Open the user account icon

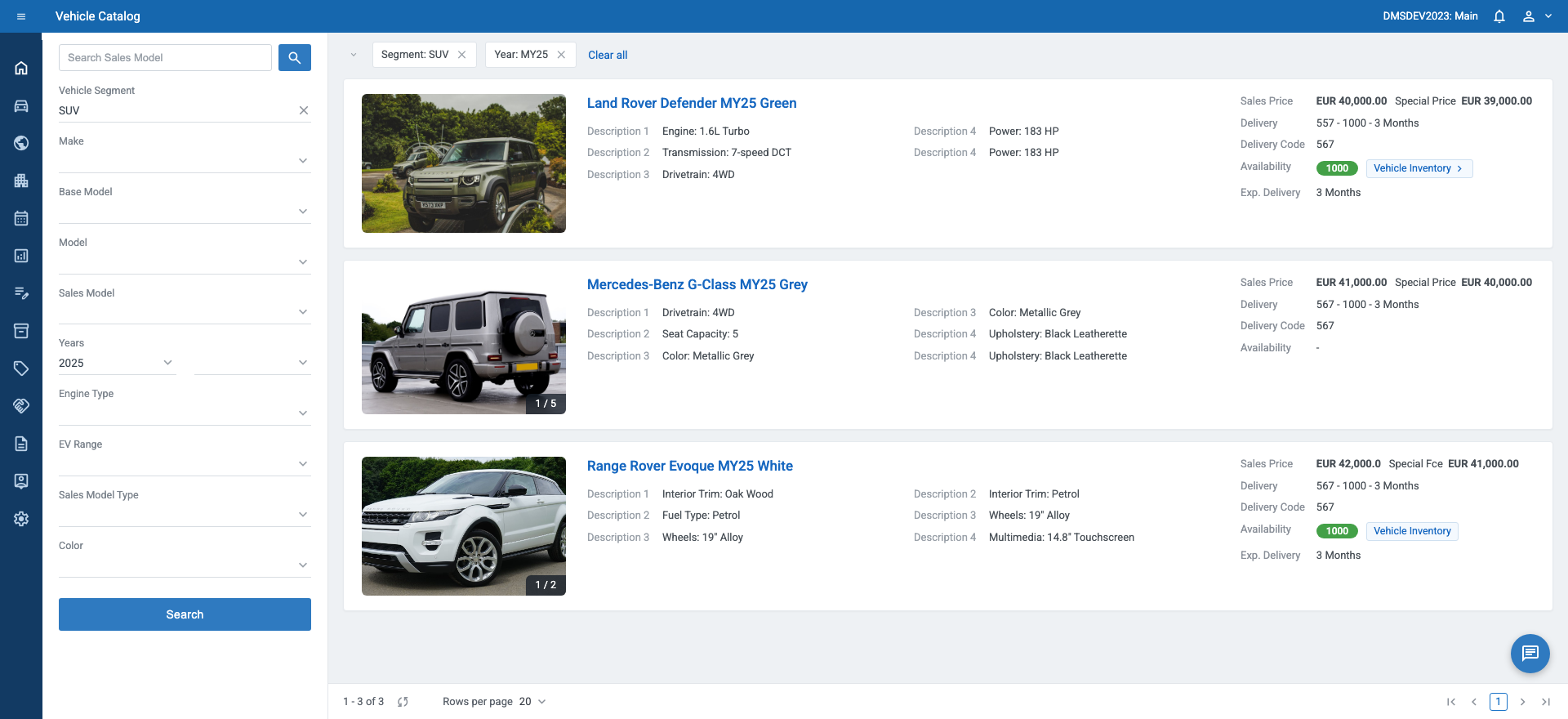1529,16
